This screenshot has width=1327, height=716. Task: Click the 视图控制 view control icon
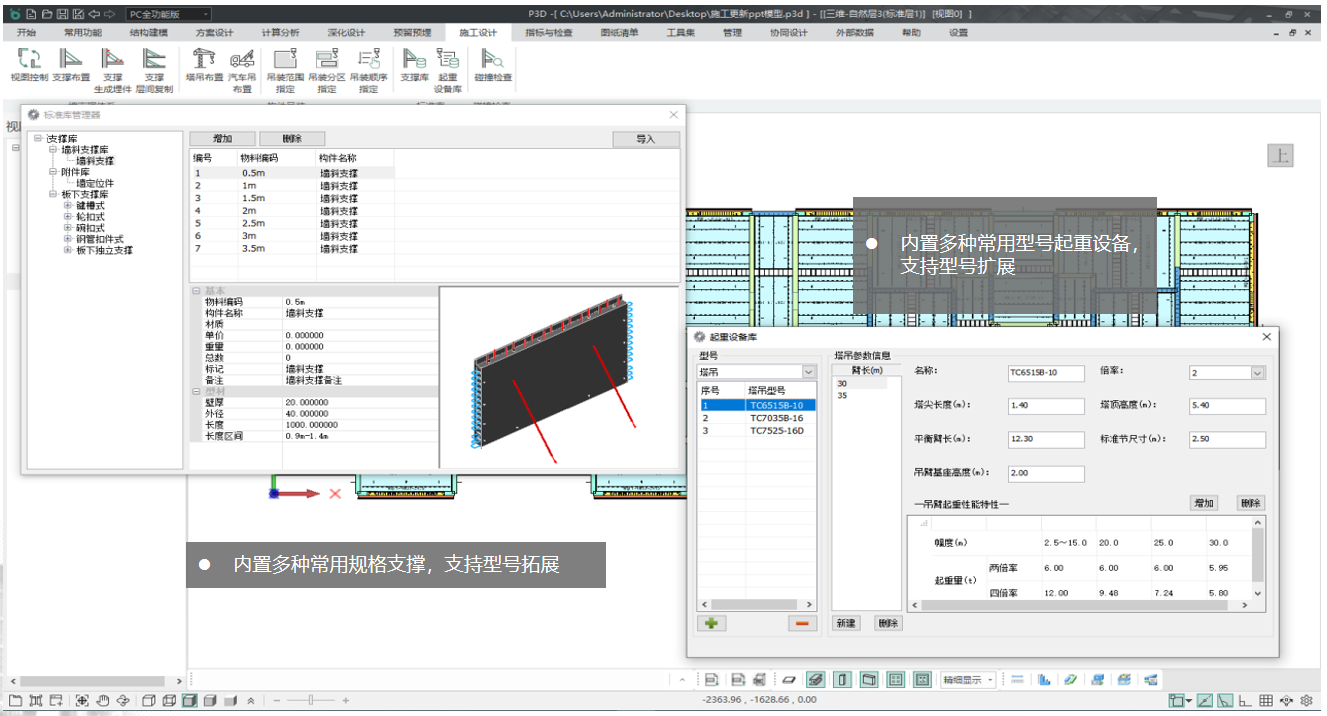(29, 59)
